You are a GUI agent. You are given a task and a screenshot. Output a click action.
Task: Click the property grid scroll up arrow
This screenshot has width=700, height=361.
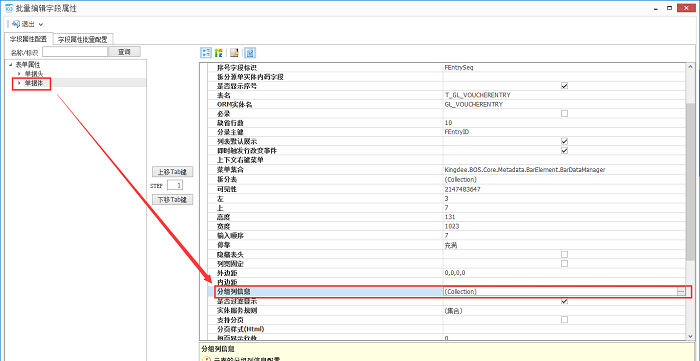(x=690, y=67)
